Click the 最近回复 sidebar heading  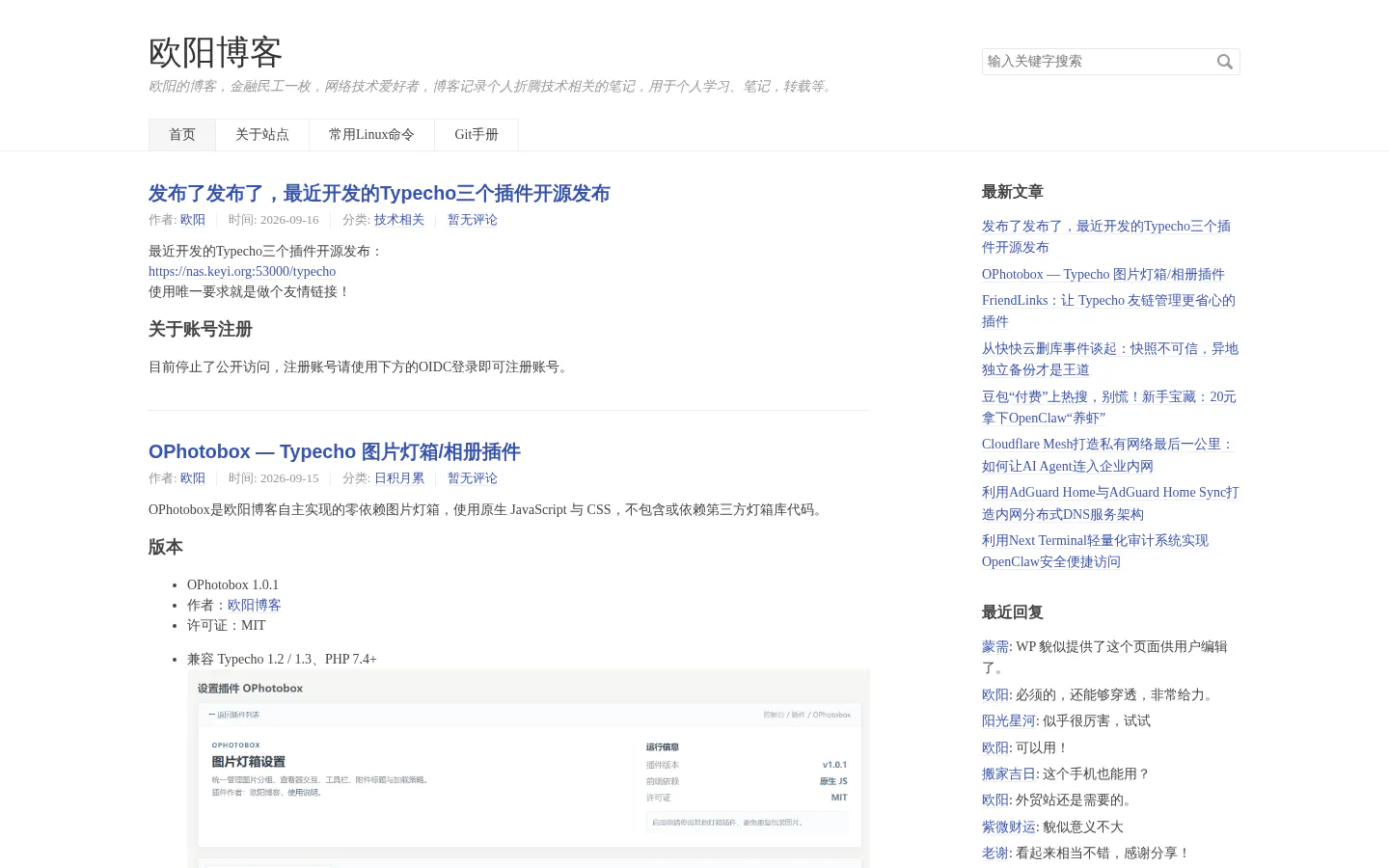(1013, 612)
